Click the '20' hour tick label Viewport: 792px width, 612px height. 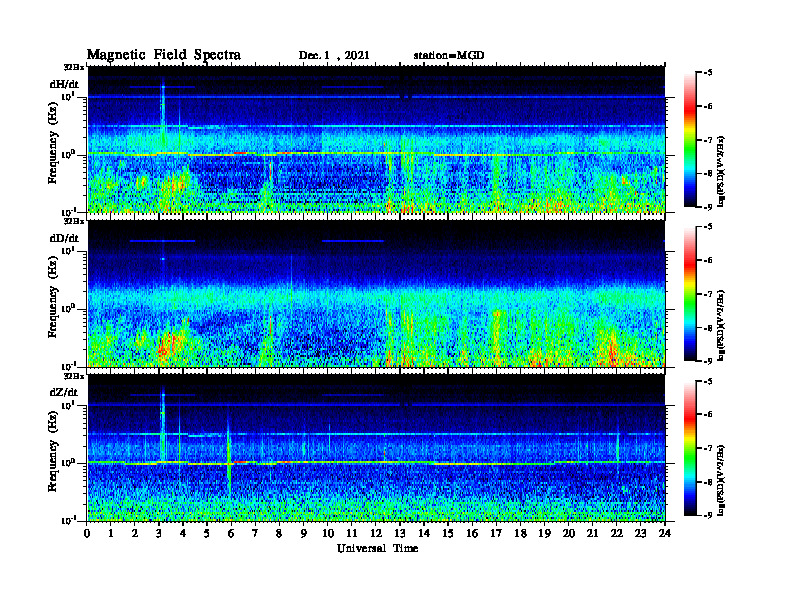tap(569, 534)
